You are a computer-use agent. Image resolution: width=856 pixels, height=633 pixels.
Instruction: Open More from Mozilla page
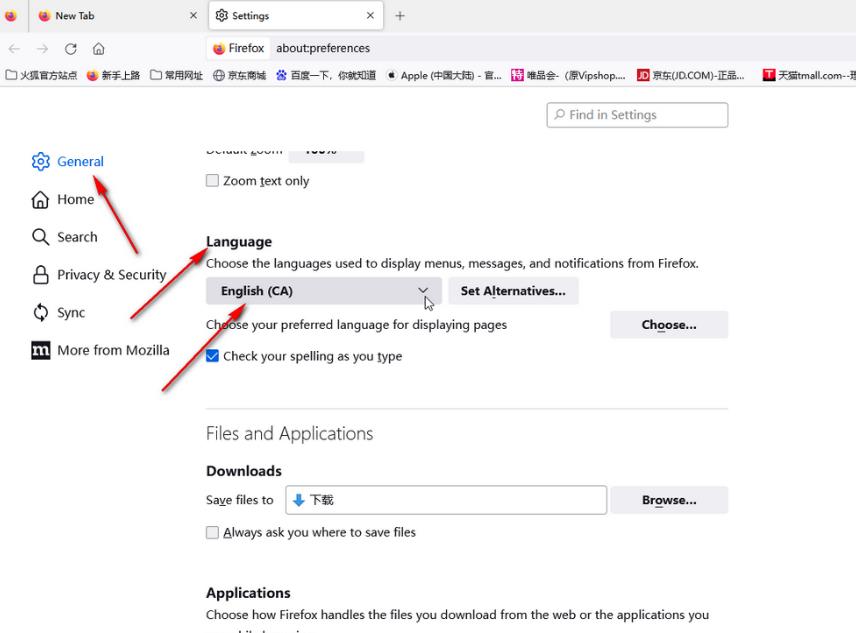point(100,350)
